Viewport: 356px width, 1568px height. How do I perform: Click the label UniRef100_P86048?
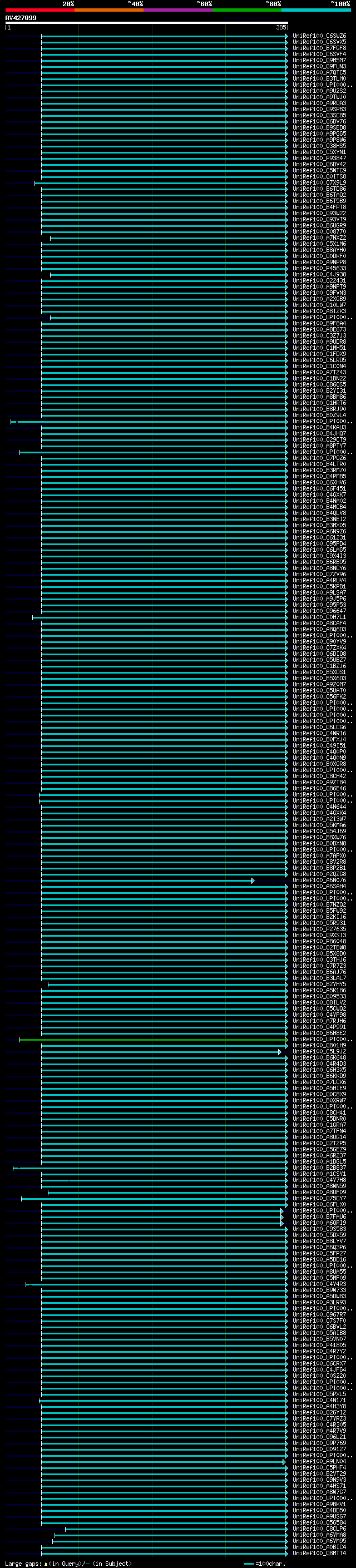coord(319,941)
